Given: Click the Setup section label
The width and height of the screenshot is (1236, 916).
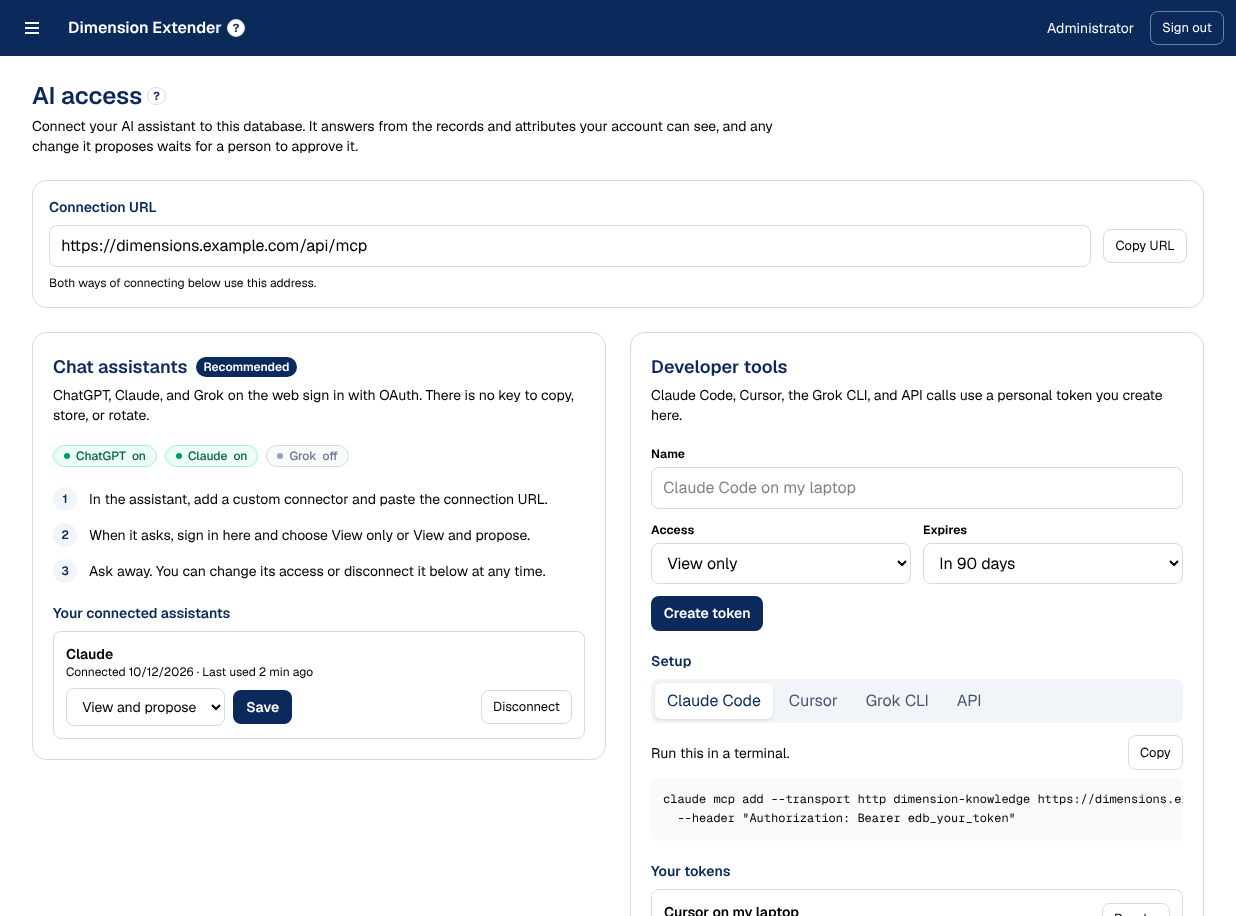Looking at the screenshot, I should coord(671,661).
